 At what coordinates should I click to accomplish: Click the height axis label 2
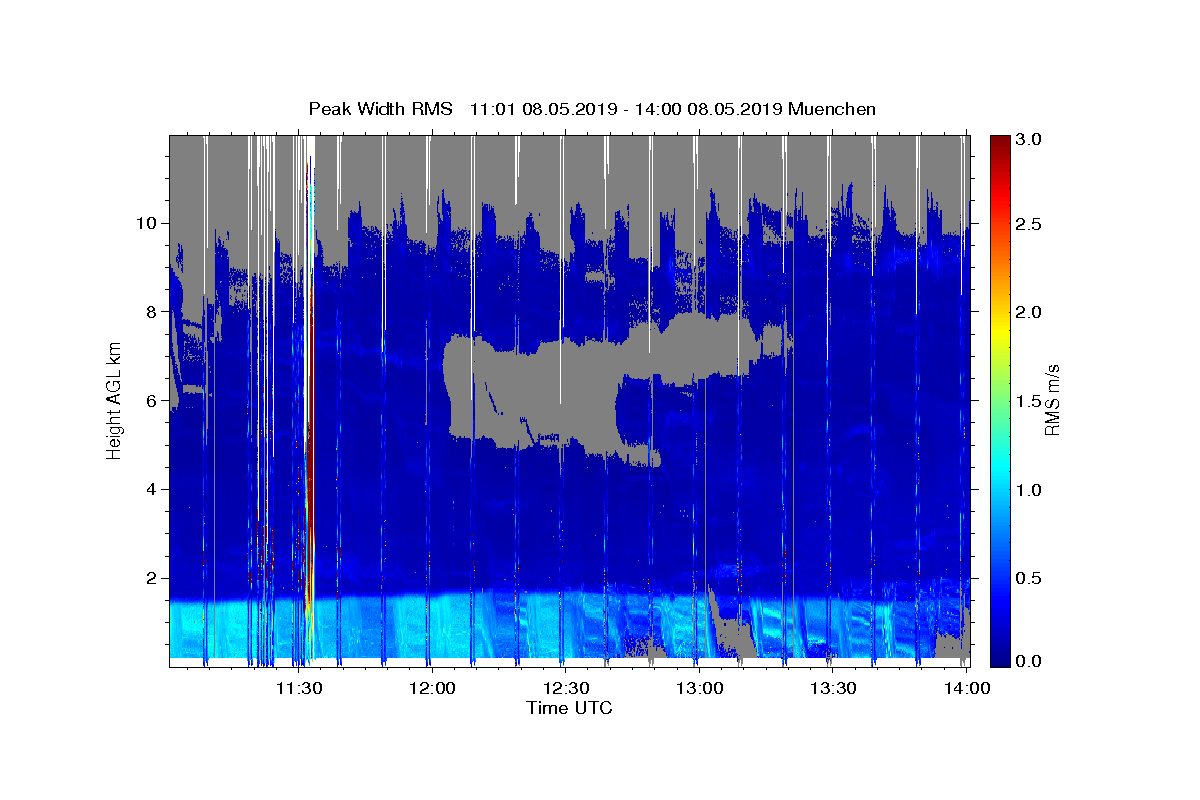[x=151, y=578]
